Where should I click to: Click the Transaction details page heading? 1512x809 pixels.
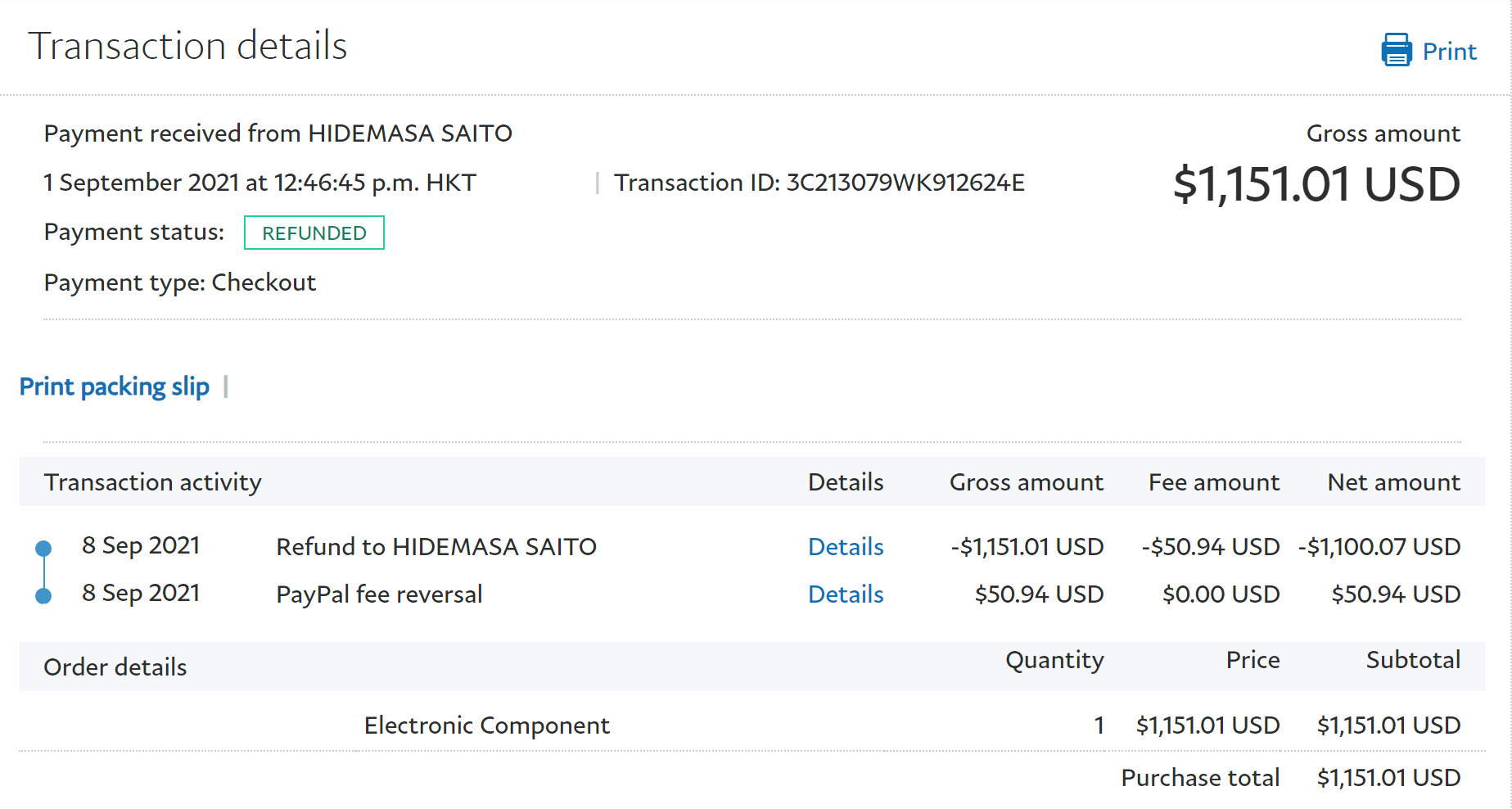click(x=187, y=46)
